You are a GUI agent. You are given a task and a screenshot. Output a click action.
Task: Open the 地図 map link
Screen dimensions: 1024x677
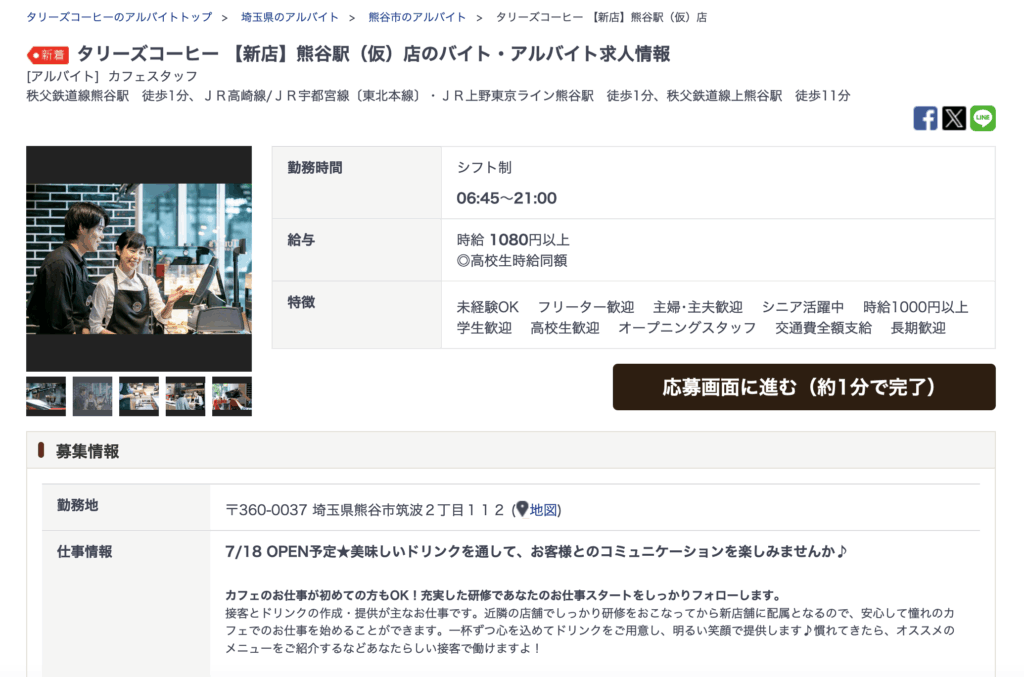click(x=543, y=510)
